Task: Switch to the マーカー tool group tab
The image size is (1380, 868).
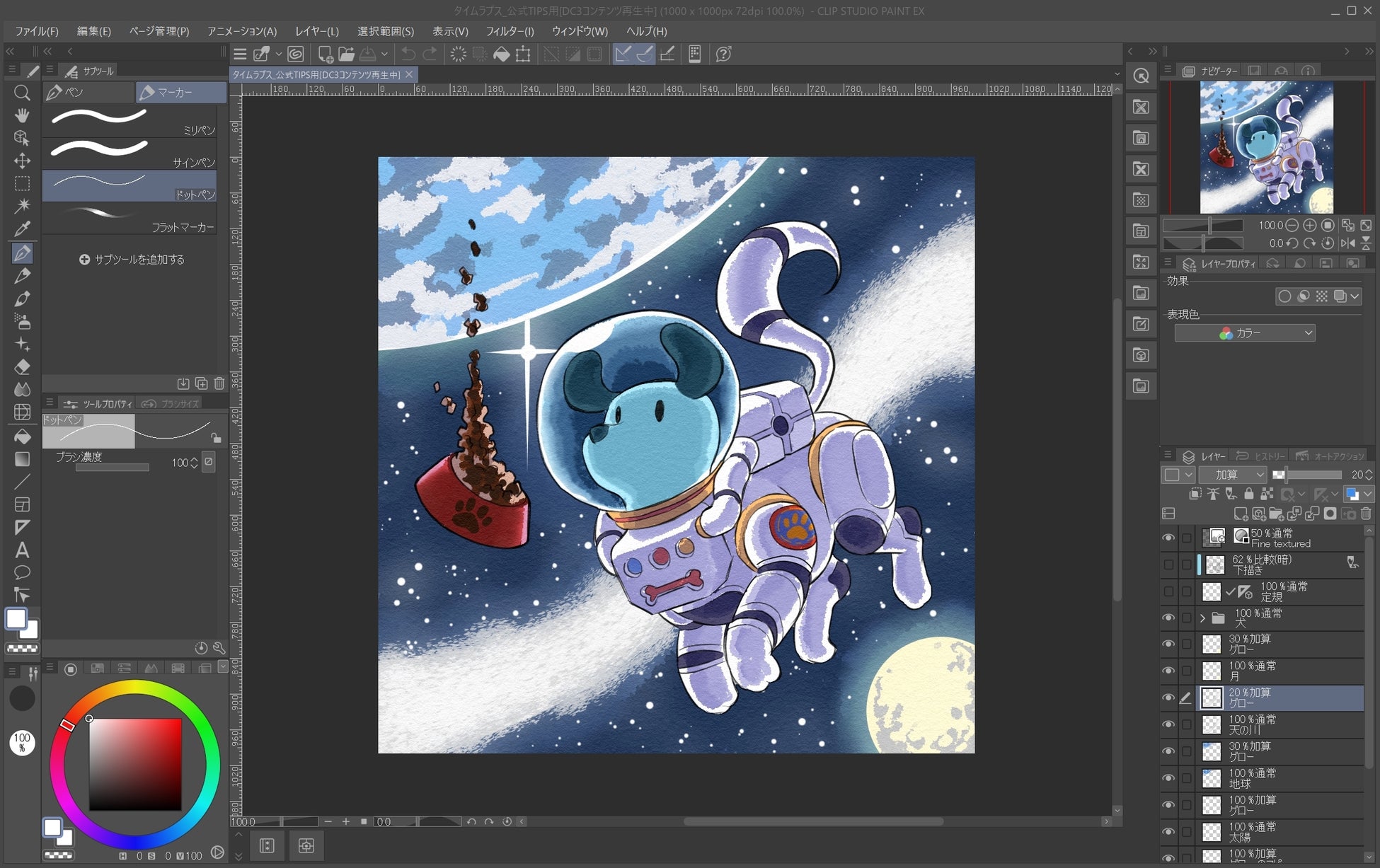Action: pyautogui.click(x=181, y=93)
